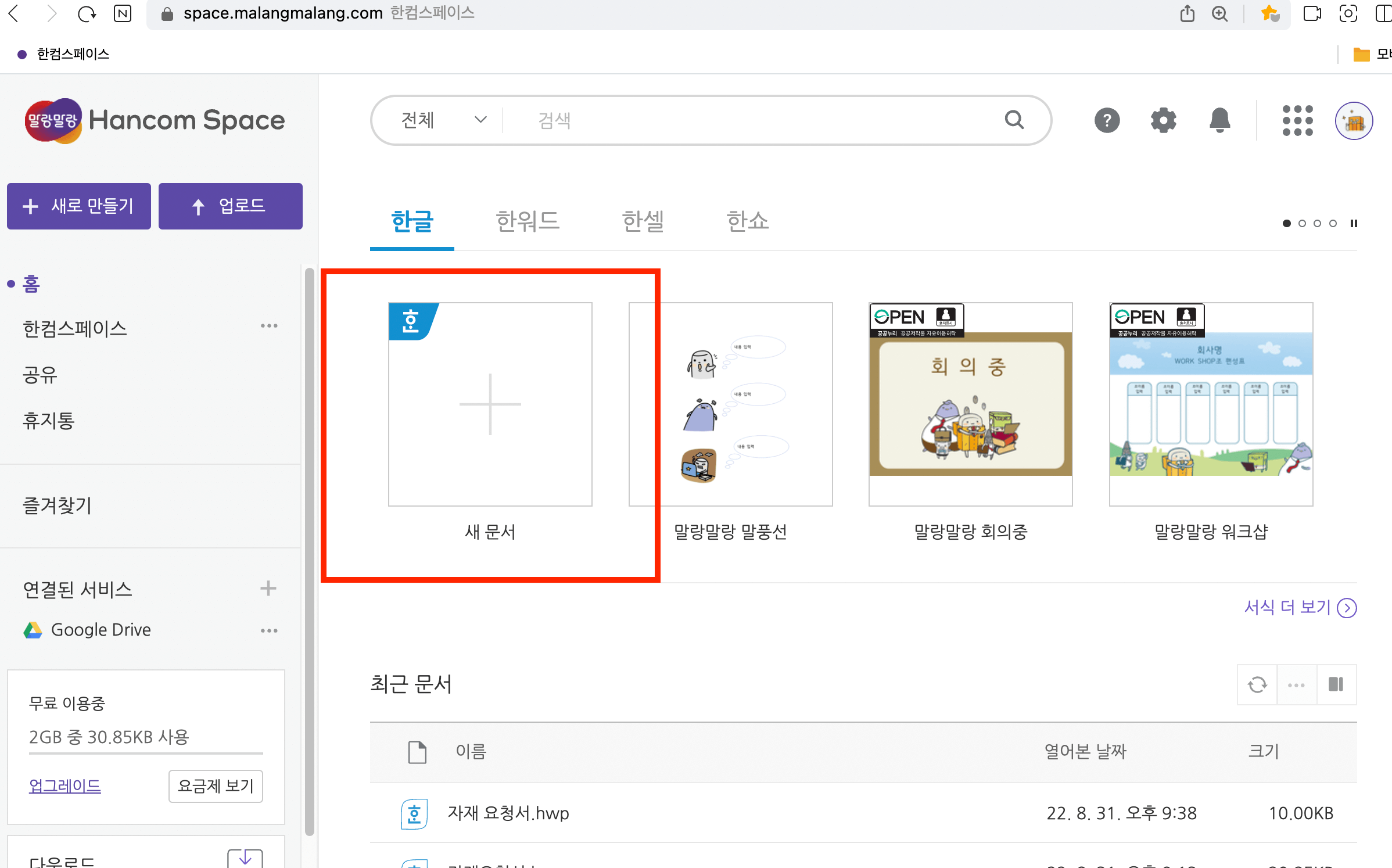Open notifications bell icon

click(1219, 121)
